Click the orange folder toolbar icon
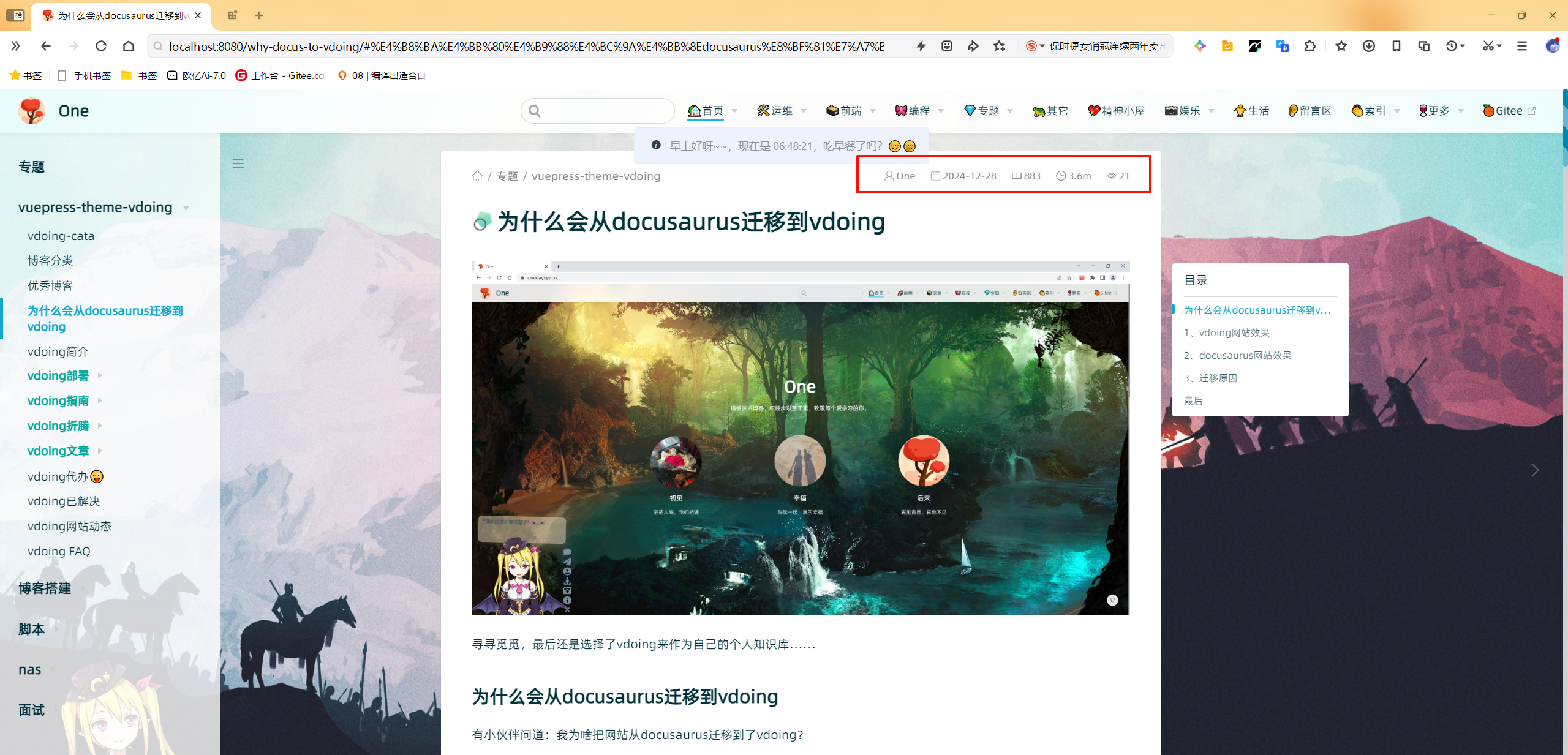 [1227, 46]
